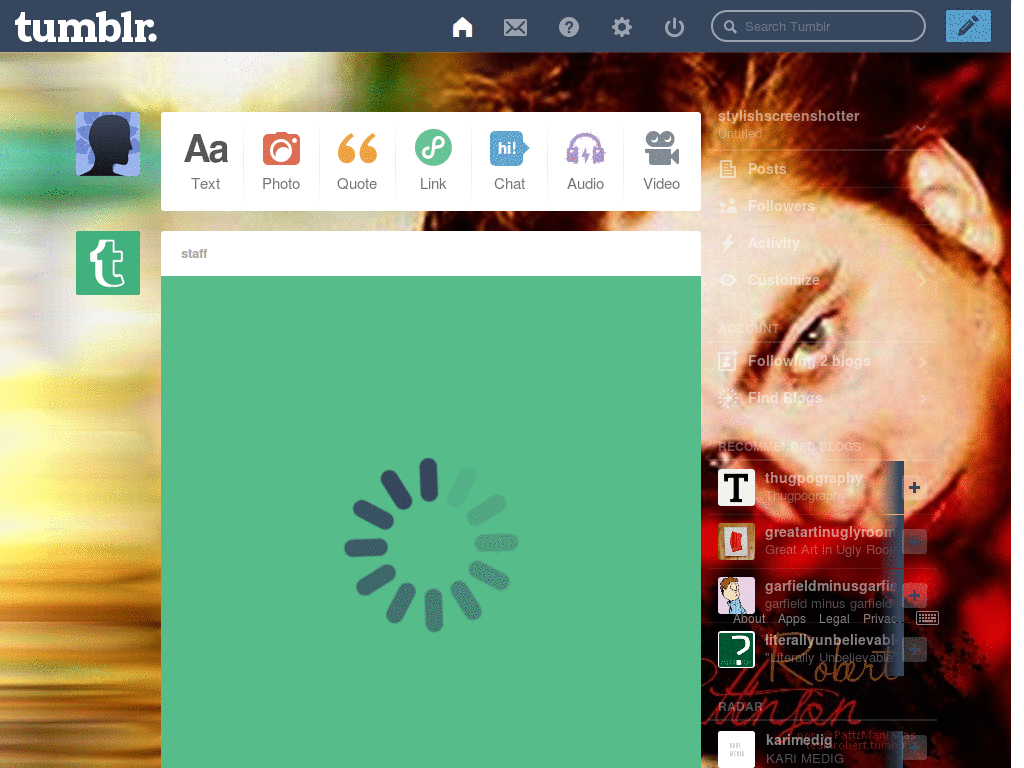Open the garfieldminusgarfield recommended blog
This screenshot has width=1024, height=768.
830,586
